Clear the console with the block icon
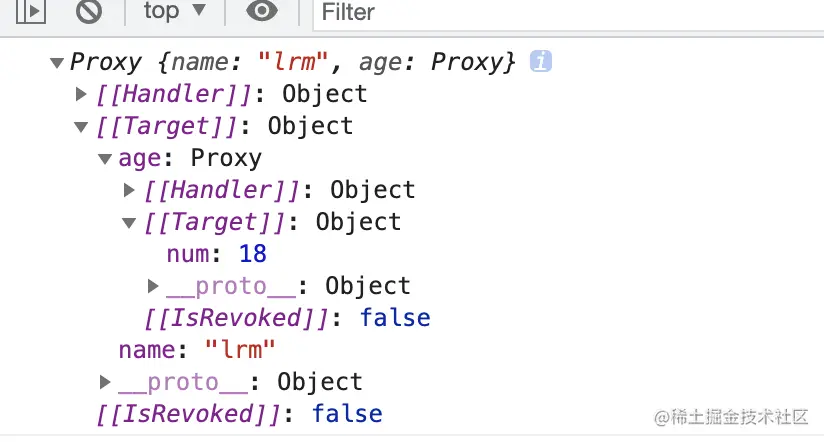The image size is (824, 442). pyautogui.click(x=90, y=12)
